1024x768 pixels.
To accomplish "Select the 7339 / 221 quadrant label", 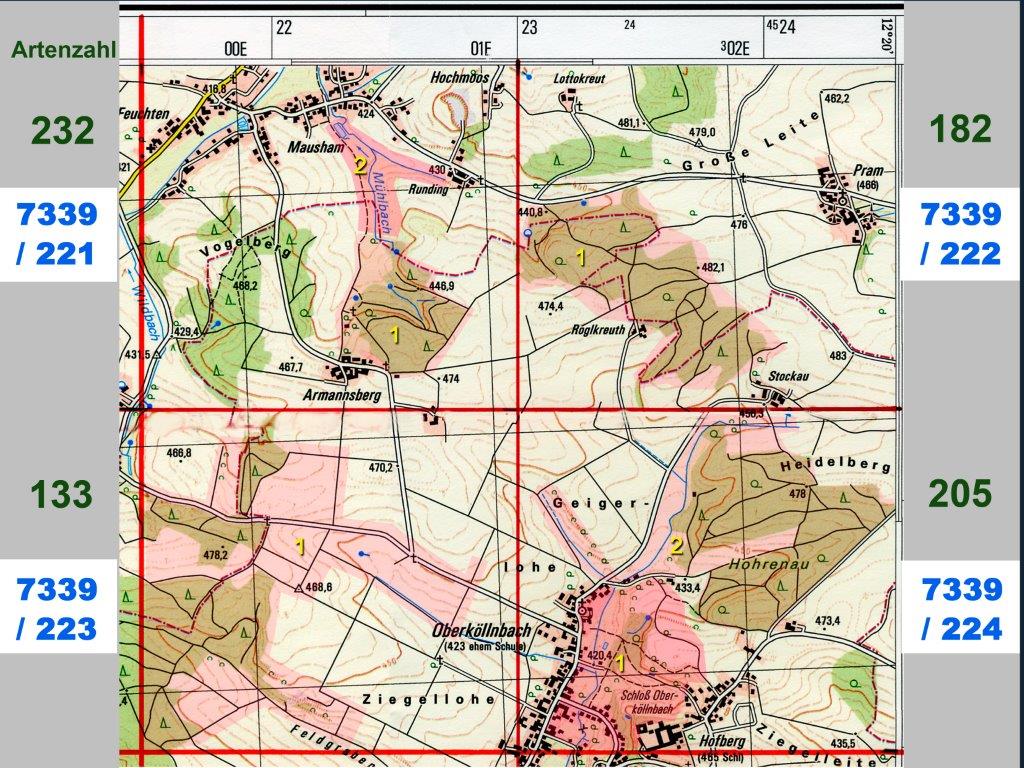I will pyautogui.click(x=57, y=234).
